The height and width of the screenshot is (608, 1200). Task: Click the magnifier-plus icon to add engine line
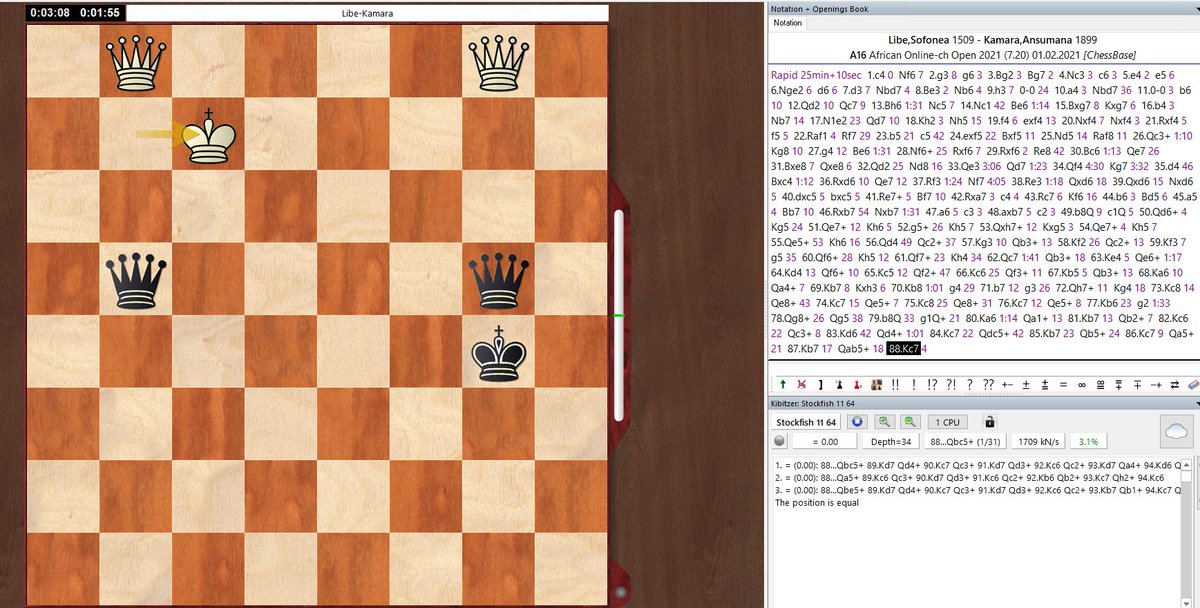pyautogui.click(x=886, y=424)
